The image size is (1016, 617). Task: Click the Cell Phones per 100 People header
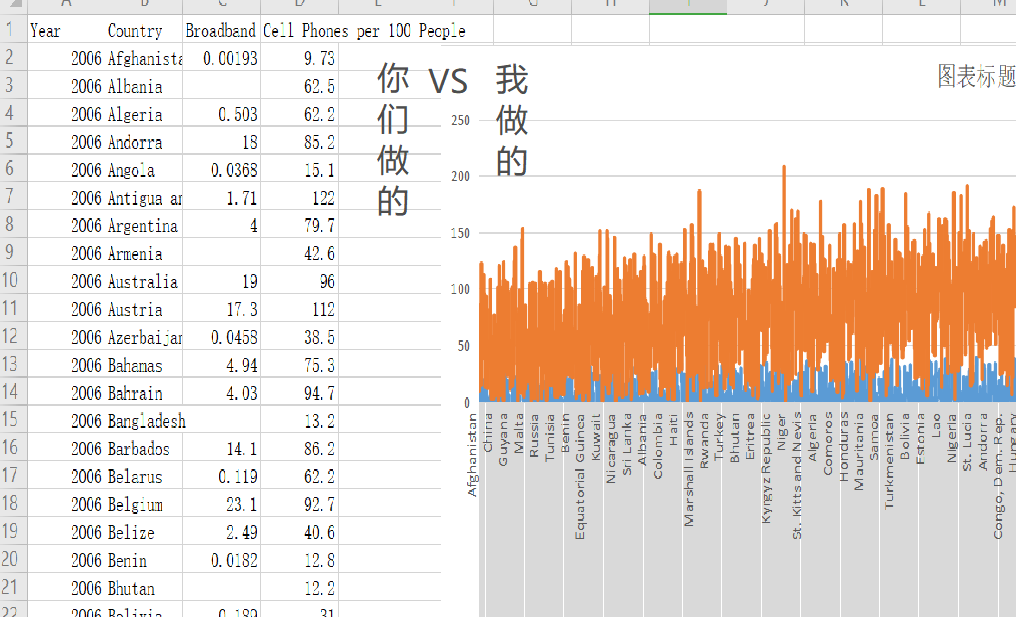[364, 30]
